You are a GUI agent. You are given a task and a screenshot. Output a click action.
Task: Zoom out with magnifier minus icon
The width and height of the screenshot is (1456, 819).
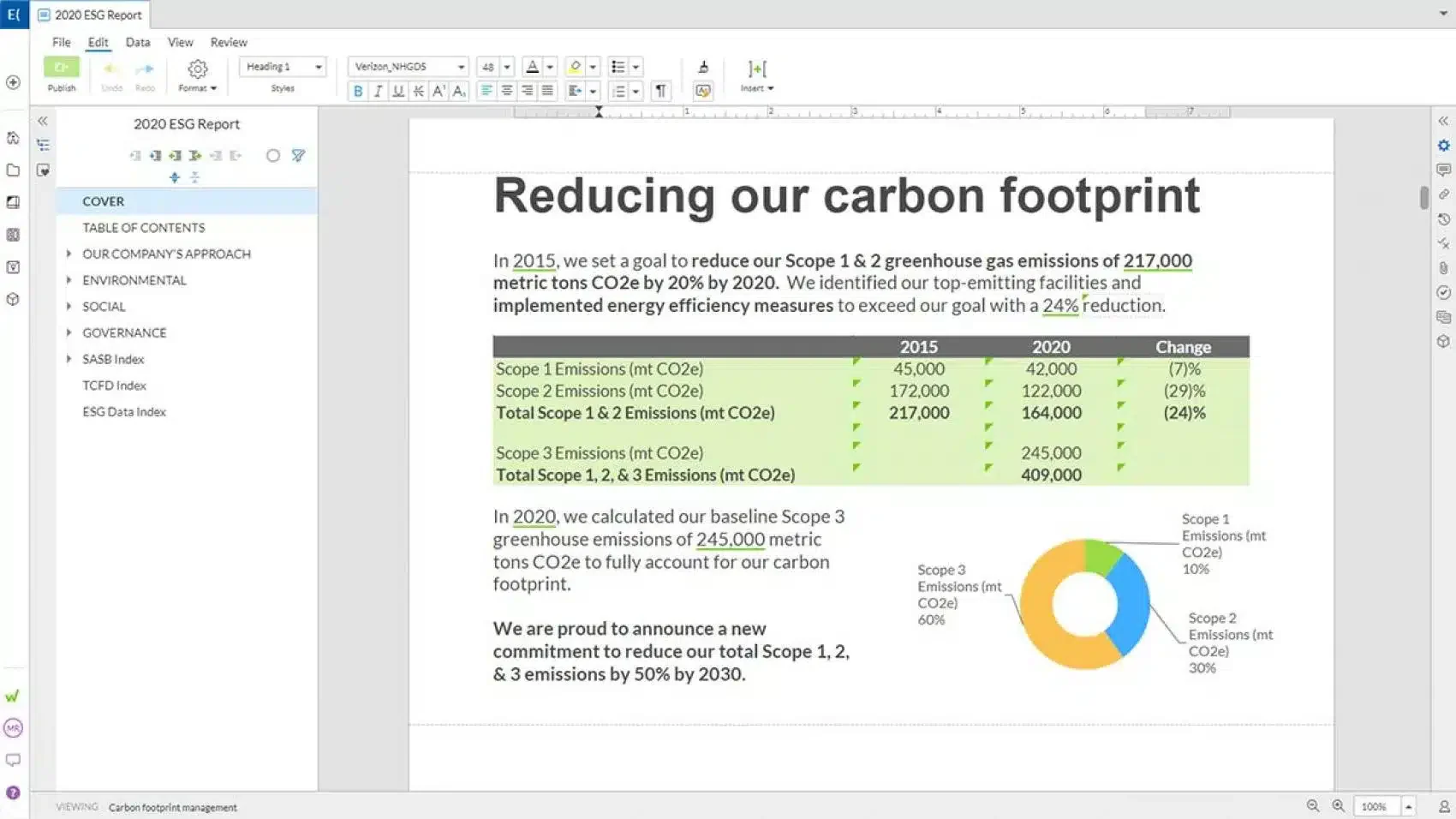point(1313,806)
